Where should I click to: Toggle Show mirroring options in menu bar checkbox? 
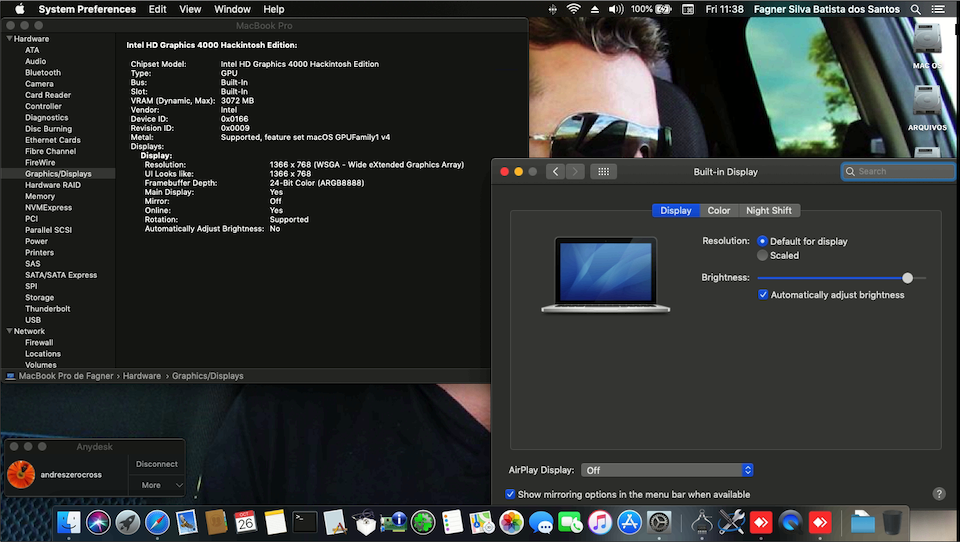(511, 494)
